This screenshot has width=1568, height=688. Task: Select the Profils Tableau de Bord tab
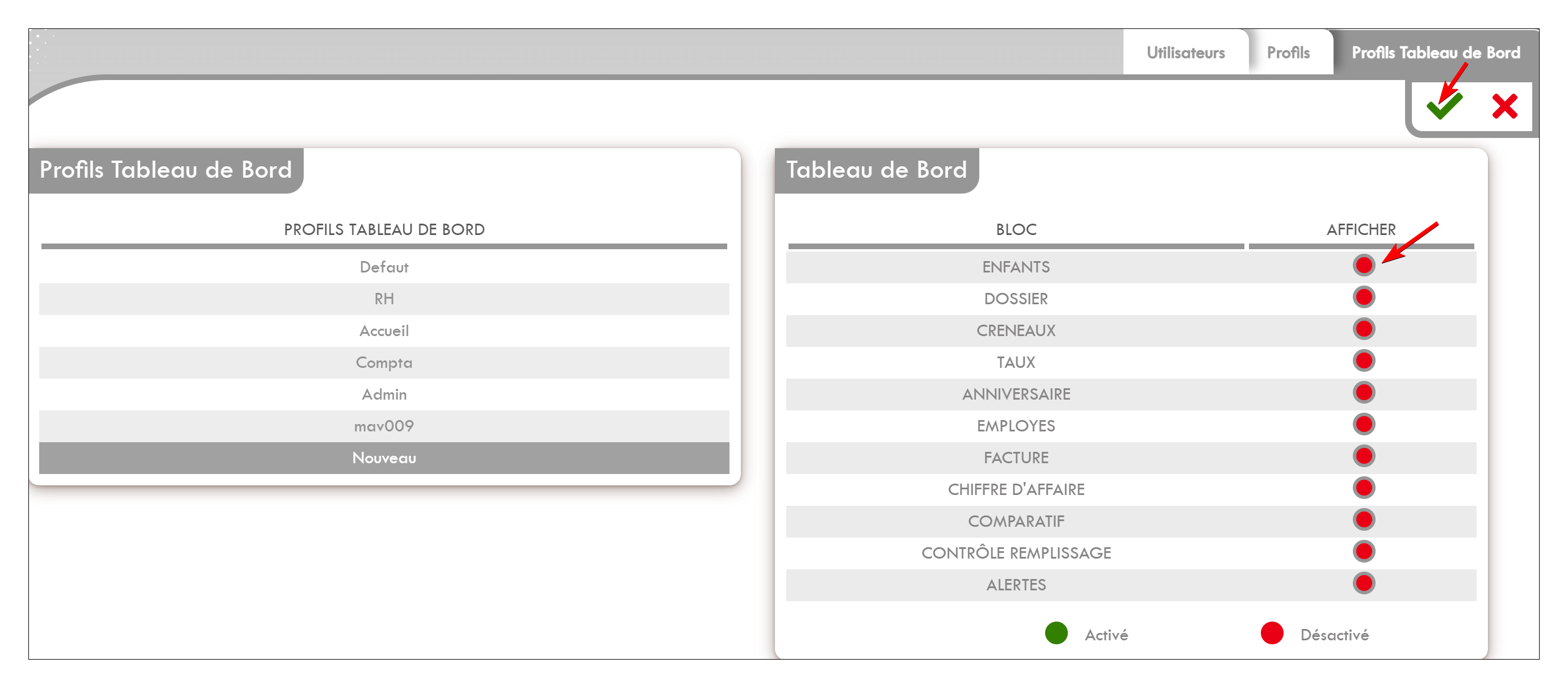tap(1435, 53)
